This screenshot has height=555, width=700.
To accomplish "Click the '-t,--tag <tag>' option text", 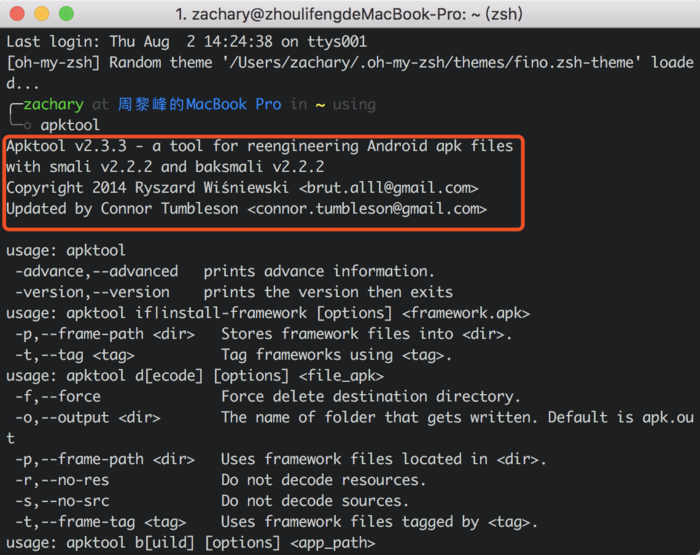I will (x=75, y=355).
